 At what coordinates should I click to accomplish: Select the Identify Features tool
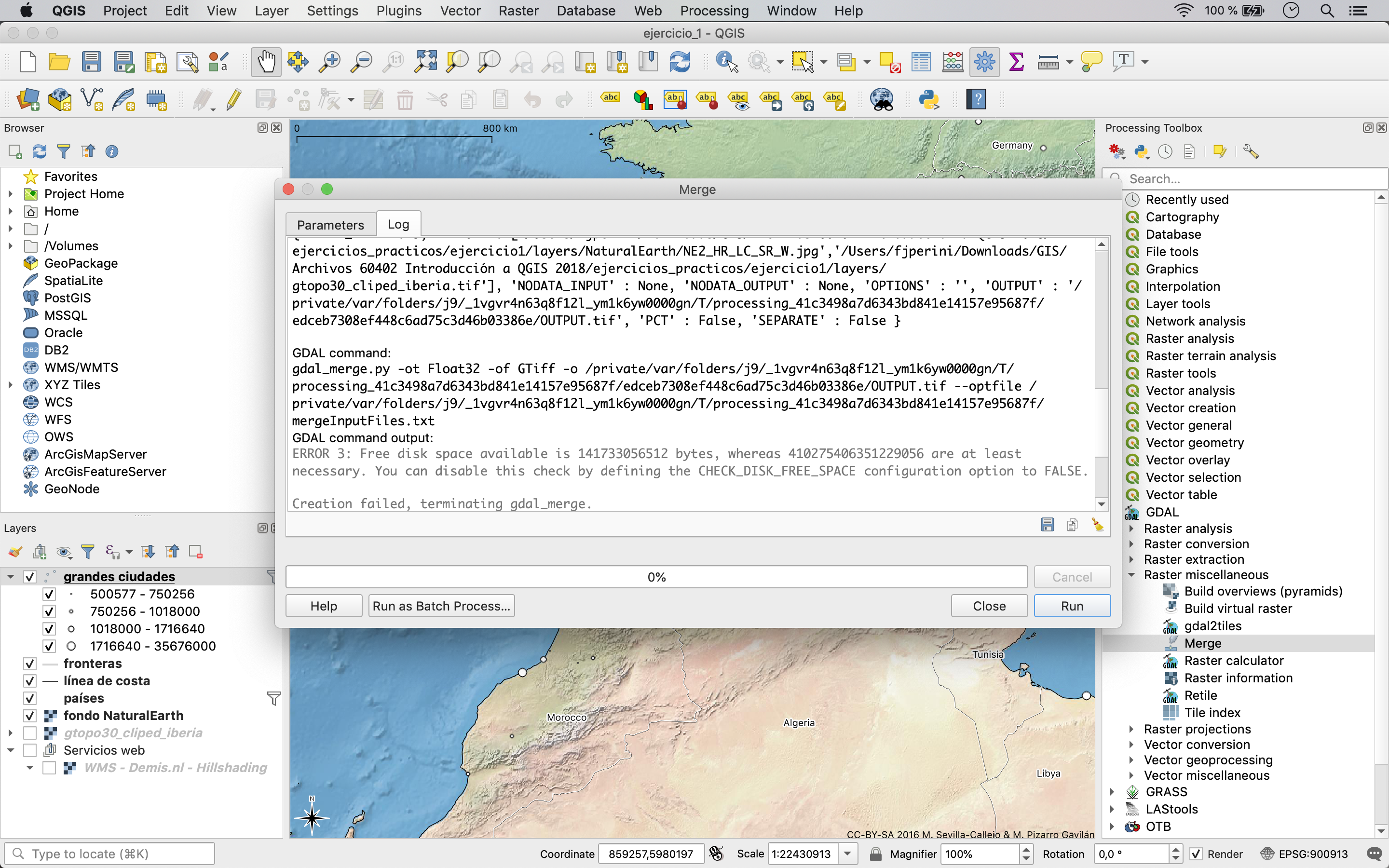pyautogui.click(x=727, y=61)
